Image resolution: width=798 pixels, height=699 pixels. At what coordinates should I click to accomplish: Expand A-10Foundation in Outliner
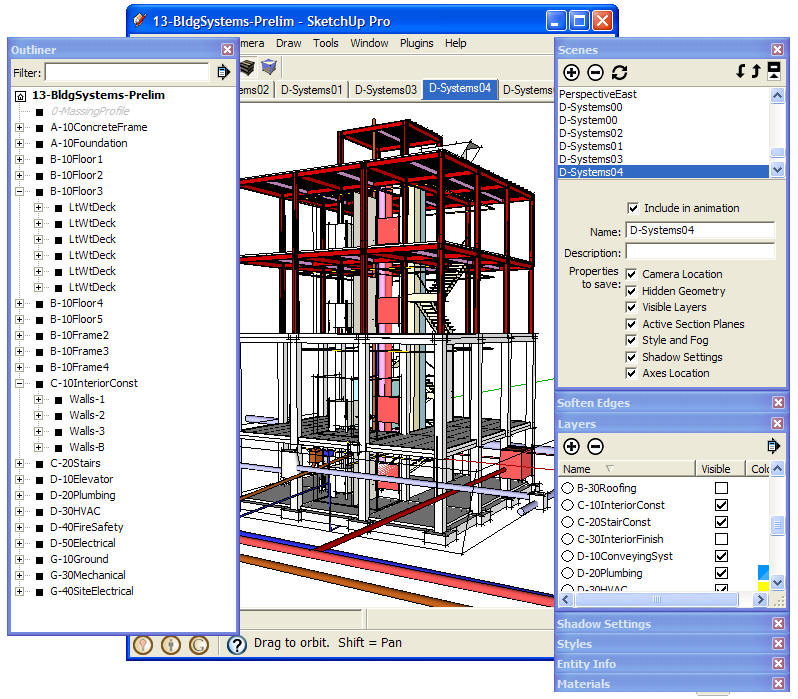click(19, 144)
